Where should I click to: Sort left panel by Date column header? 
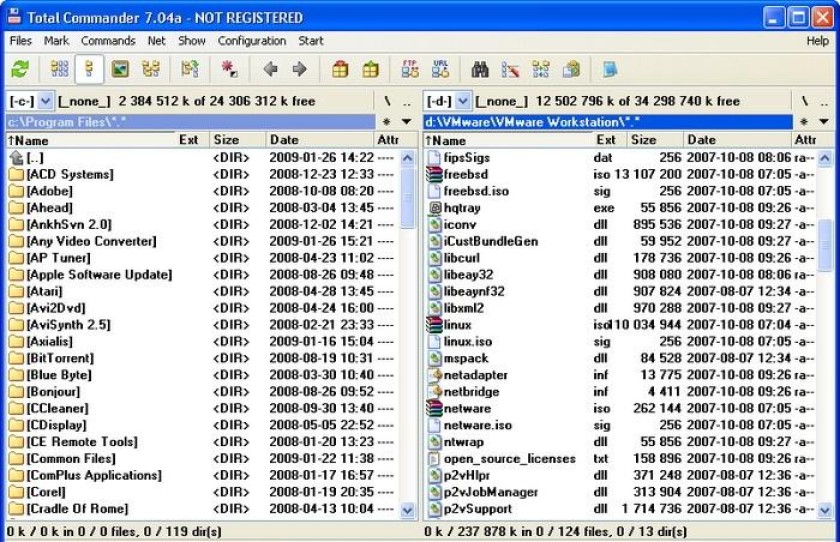tap(320, 140)
